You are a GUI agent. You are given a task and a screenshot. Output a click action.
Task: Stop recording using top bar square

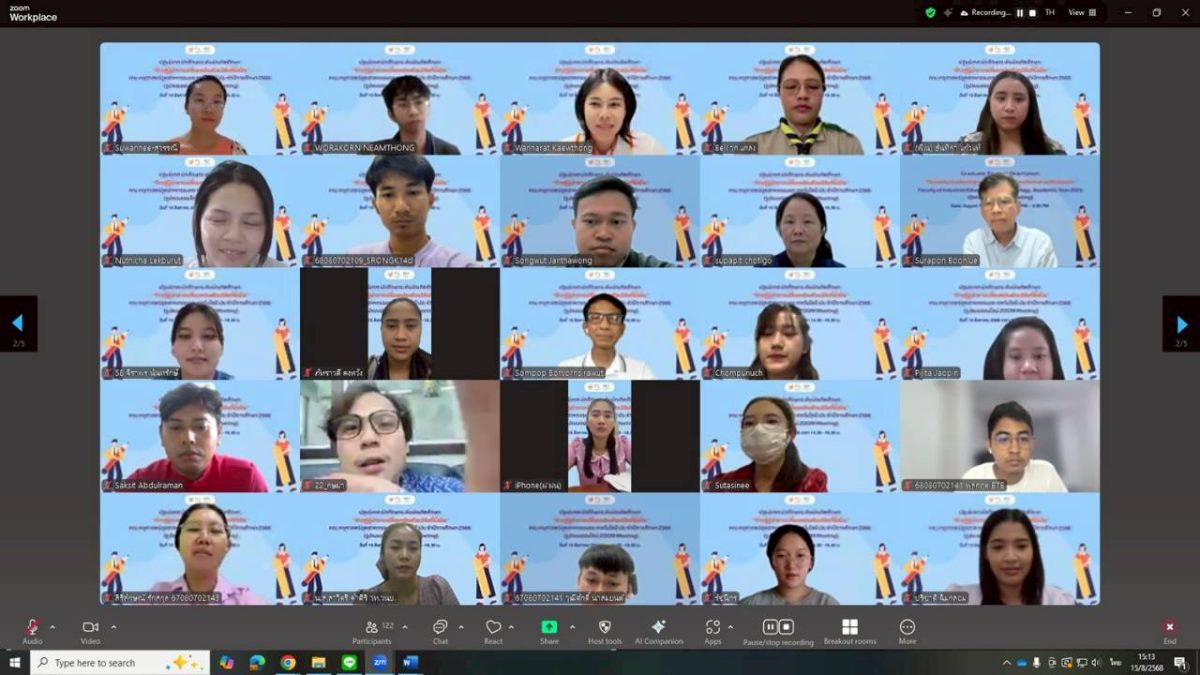(x=1033, y=13)
